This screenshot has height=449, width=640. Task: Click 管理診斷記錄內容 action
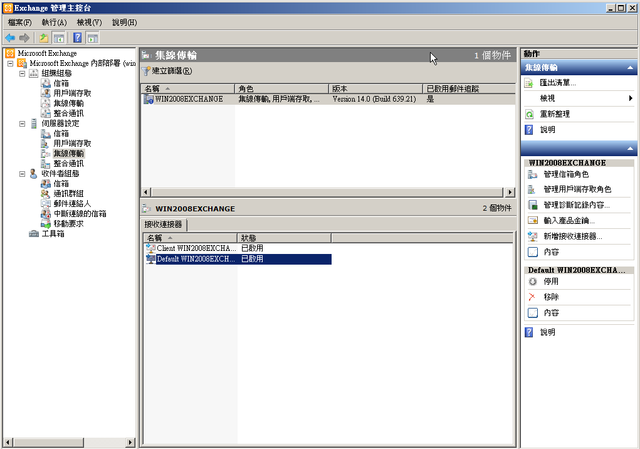point(577,205)
